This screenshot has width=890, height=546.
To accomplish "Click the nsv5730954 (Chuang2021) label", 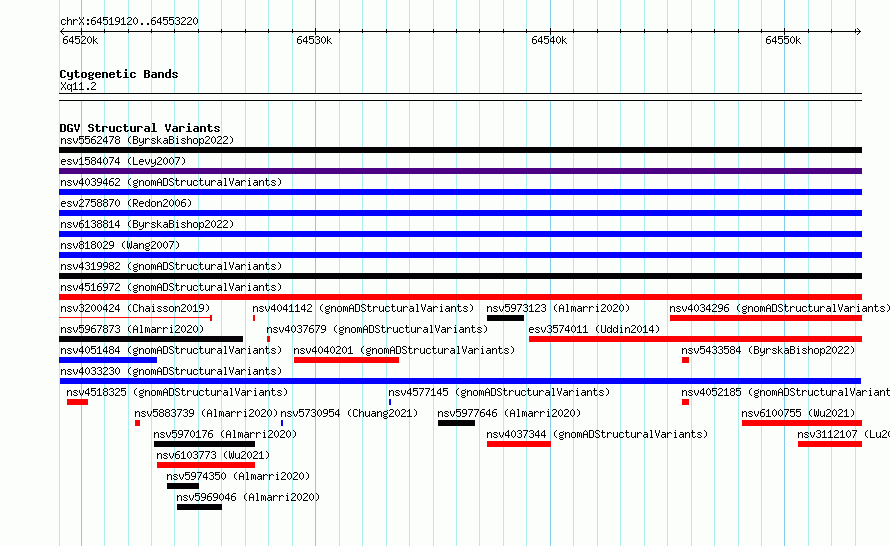I will pyautogui.click(x=349, y=413).
